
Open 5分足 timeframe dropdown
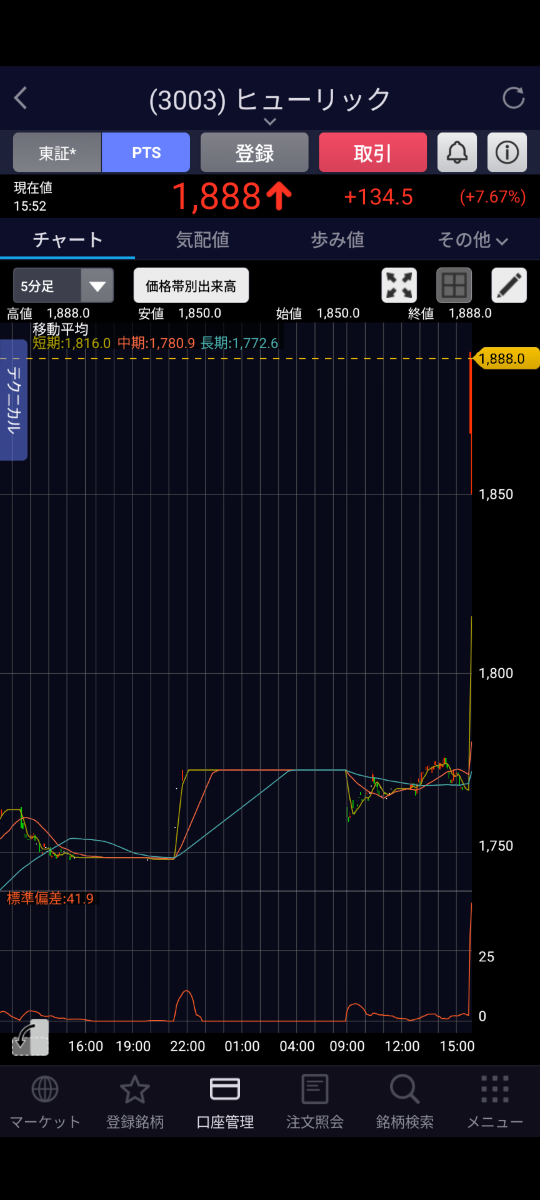[x=63, y=285]
